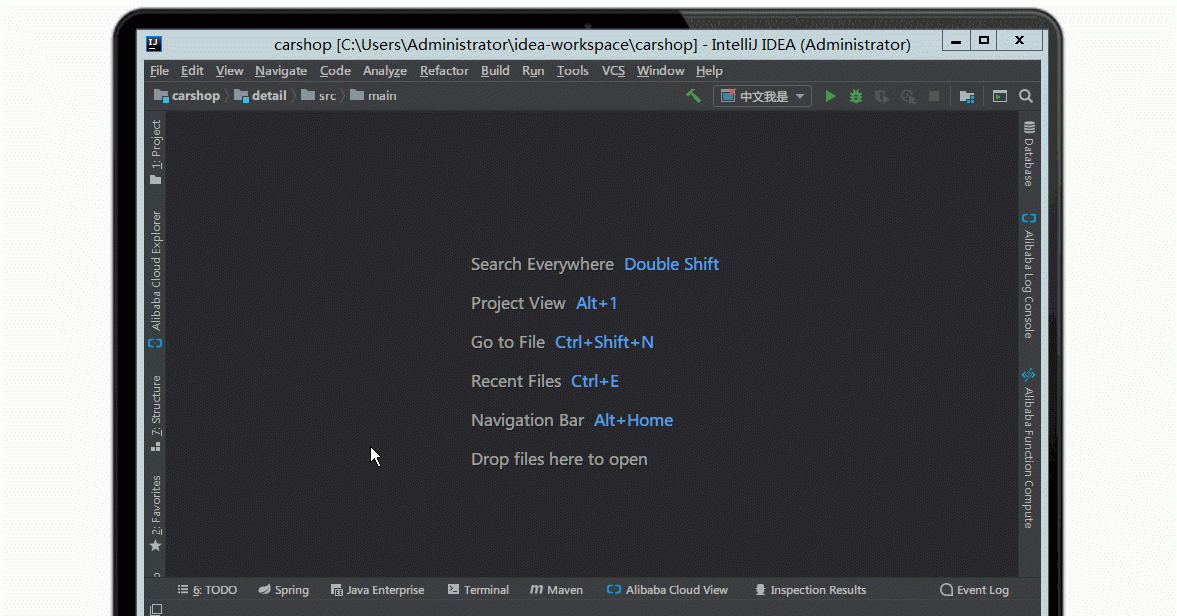Click the Run Anything toolbar icon
1177x616 pixels.
click(1000, 96)
